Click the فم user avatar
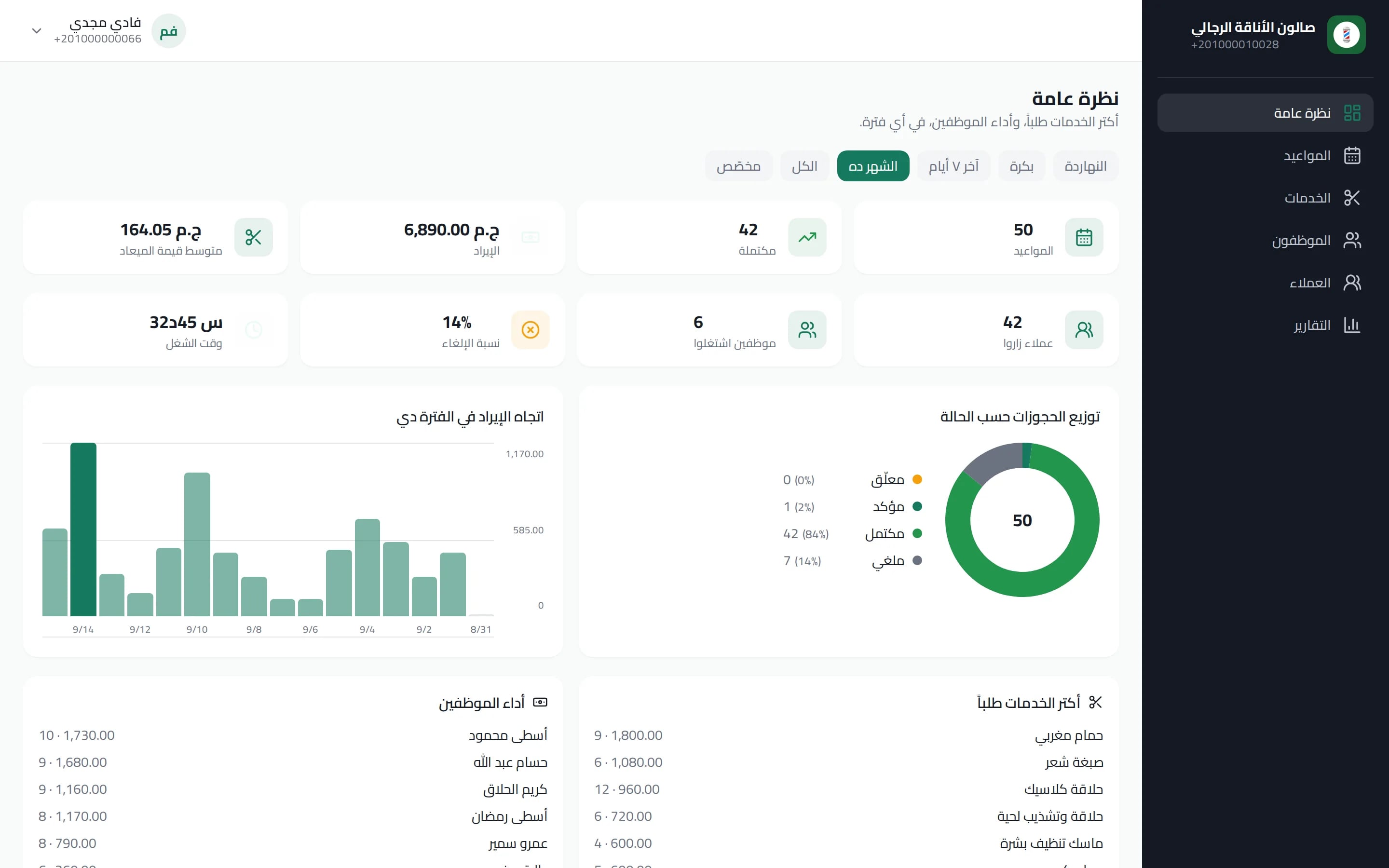This screenshot has height=868, width=1389. pos(168,31)
